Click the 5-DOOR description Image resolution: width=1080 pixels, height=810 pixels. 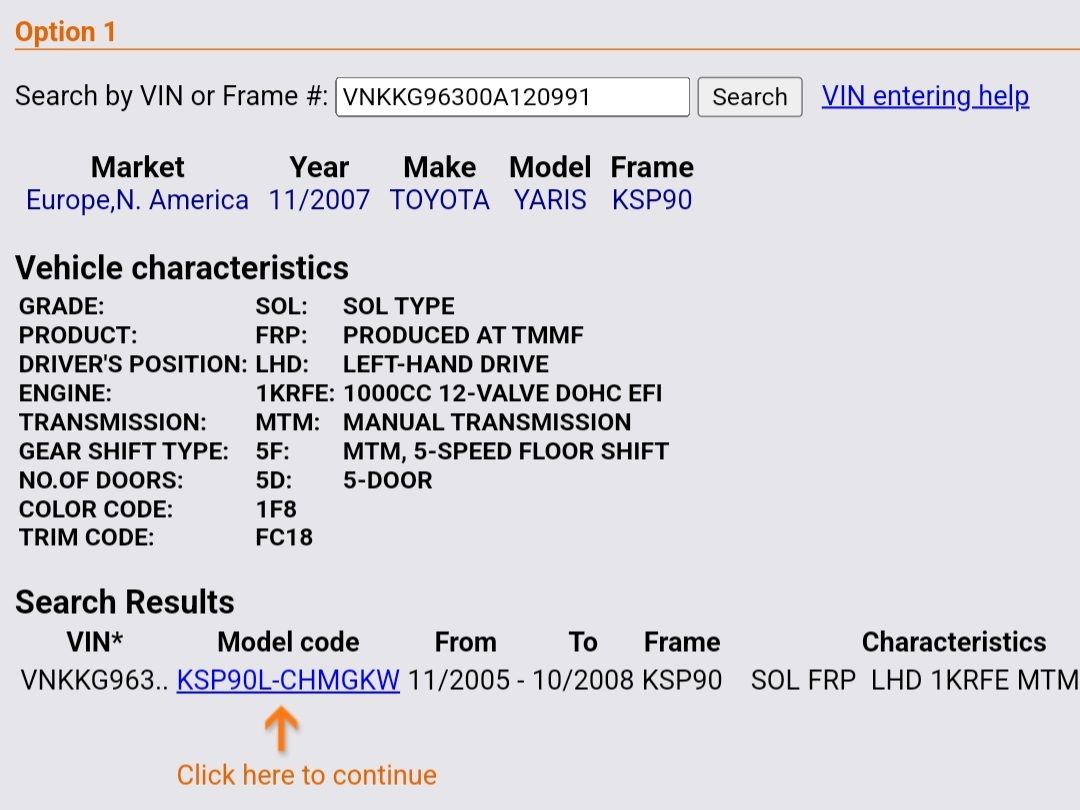coord(388,480)
